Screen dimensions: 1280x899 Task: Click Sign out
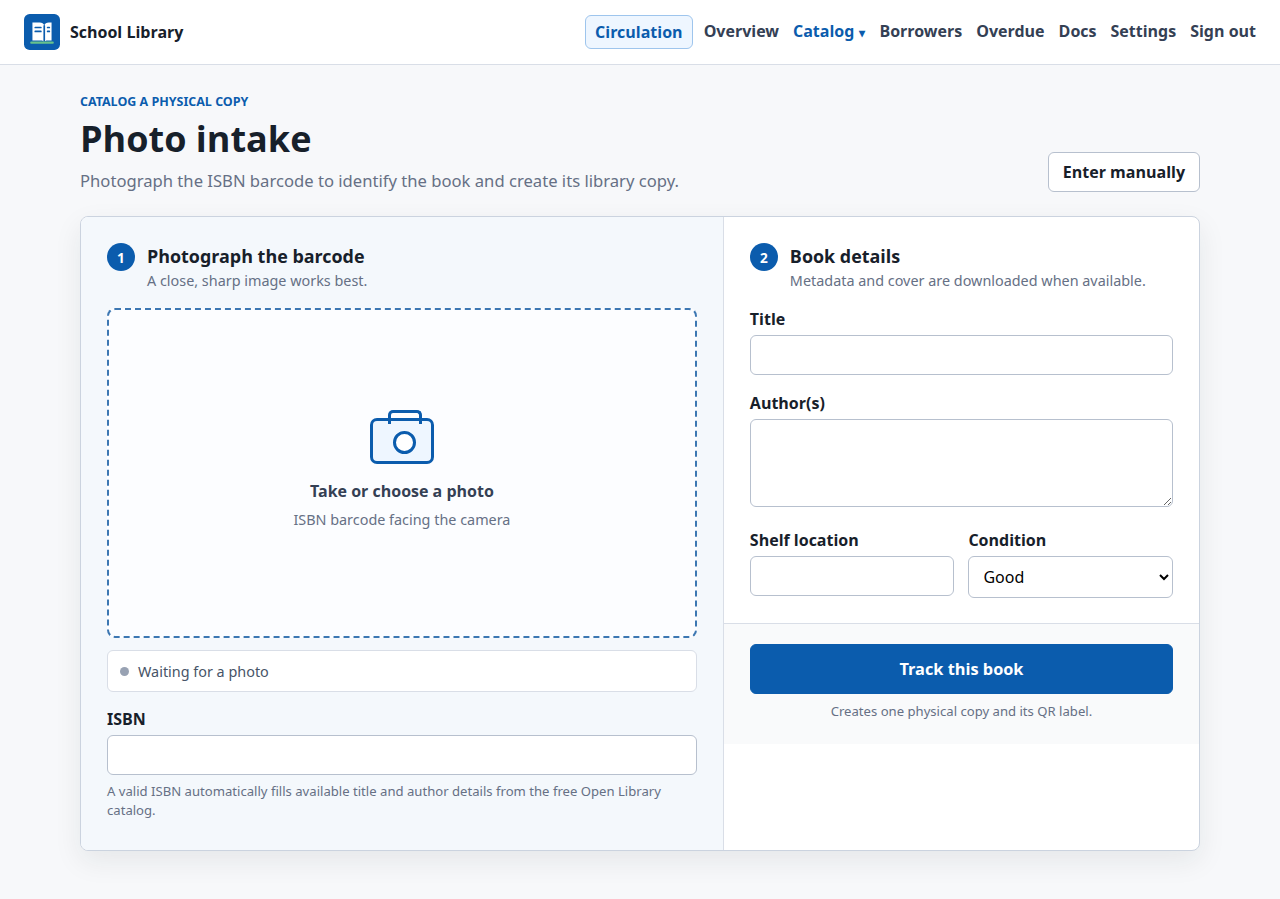[1223, 31]
